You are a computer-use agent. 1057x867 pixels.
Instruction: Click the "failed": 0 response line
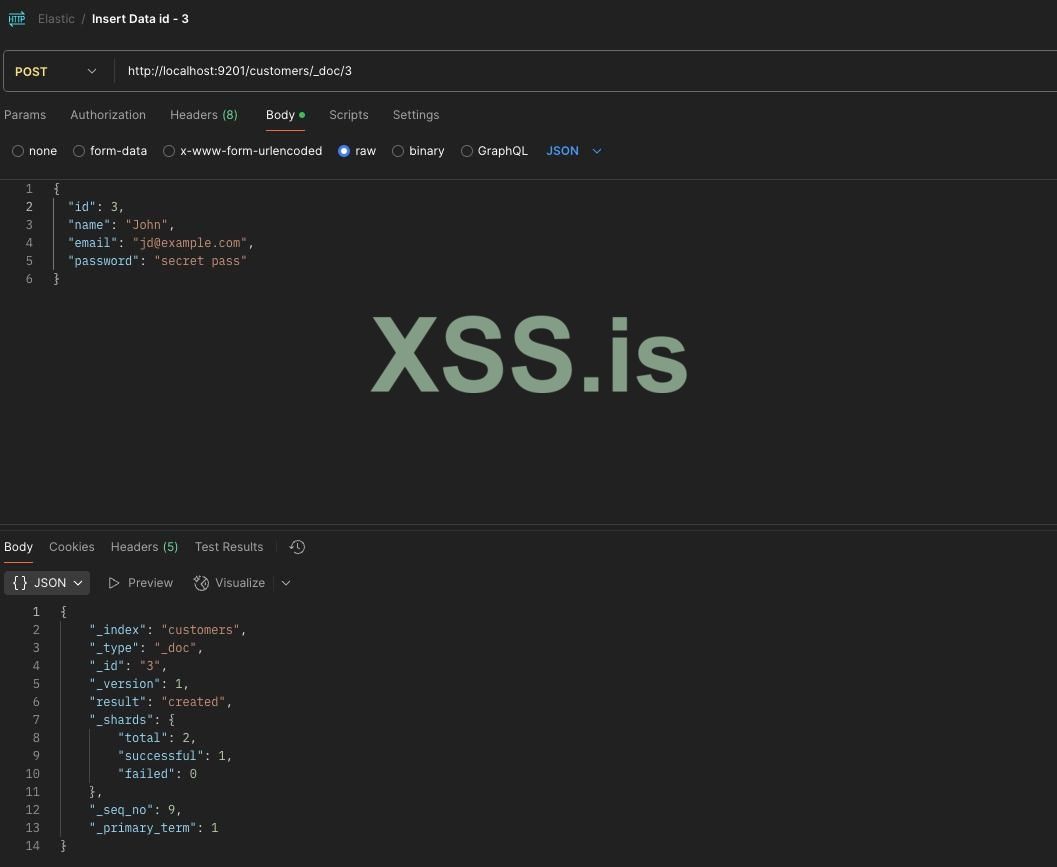[x=157, y=774]
